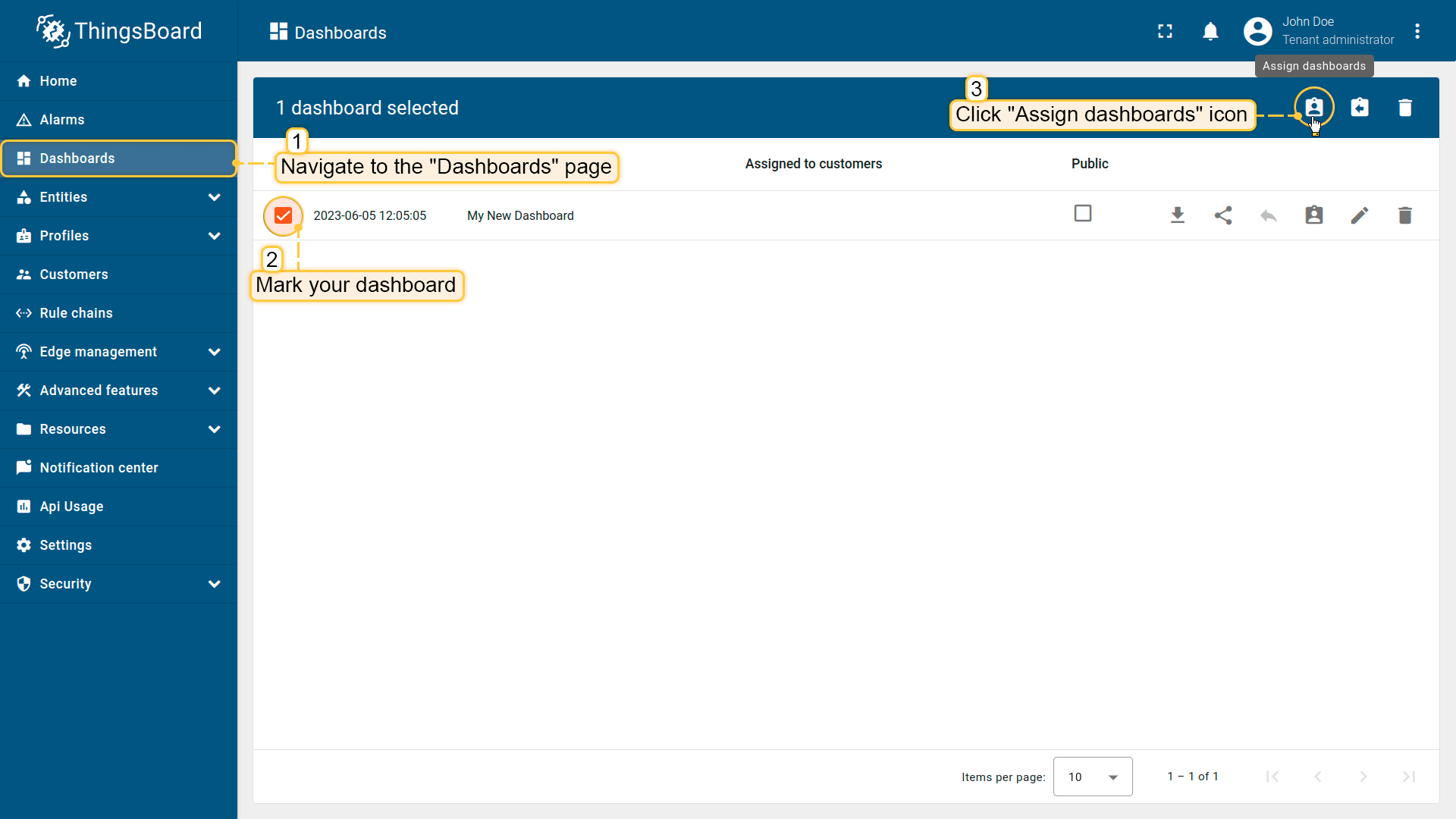Open the notifications bell
The width and height of the screenshot is (1456, 819).
(x=1210, y=31)
